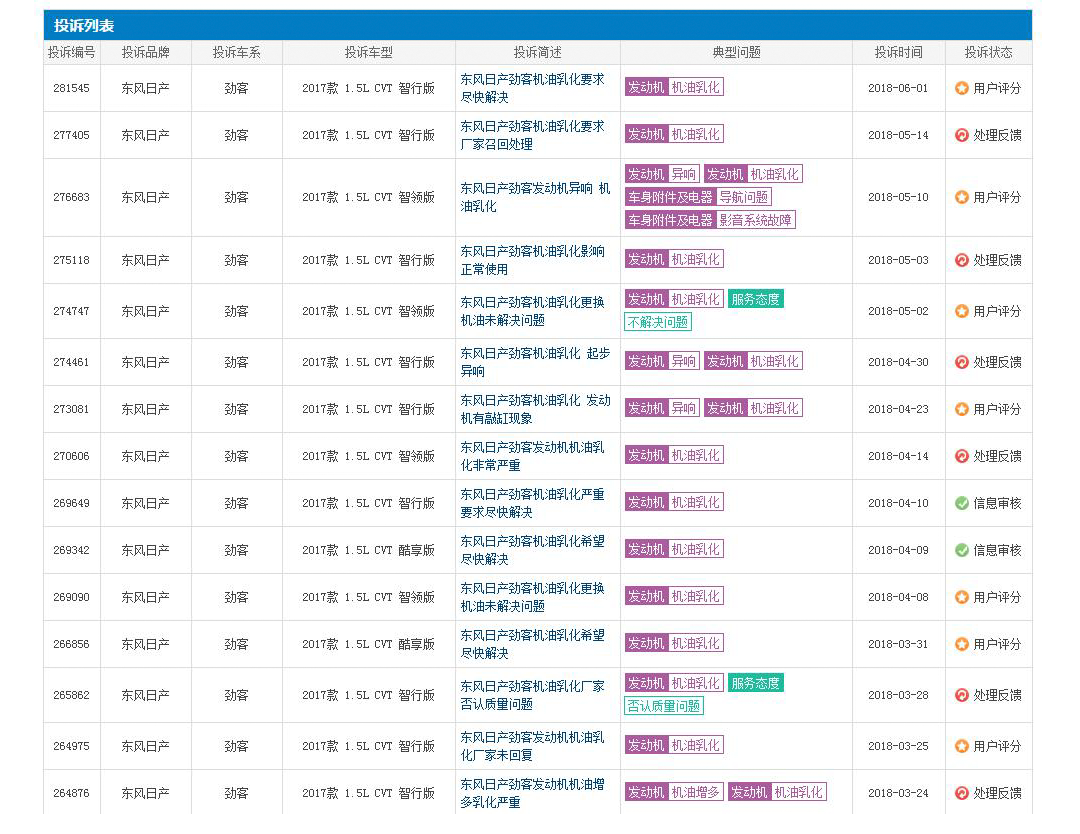Click the red status icon for complaint 264876
This screenshot has width=1080, height=834.
(x=961, y=793)
